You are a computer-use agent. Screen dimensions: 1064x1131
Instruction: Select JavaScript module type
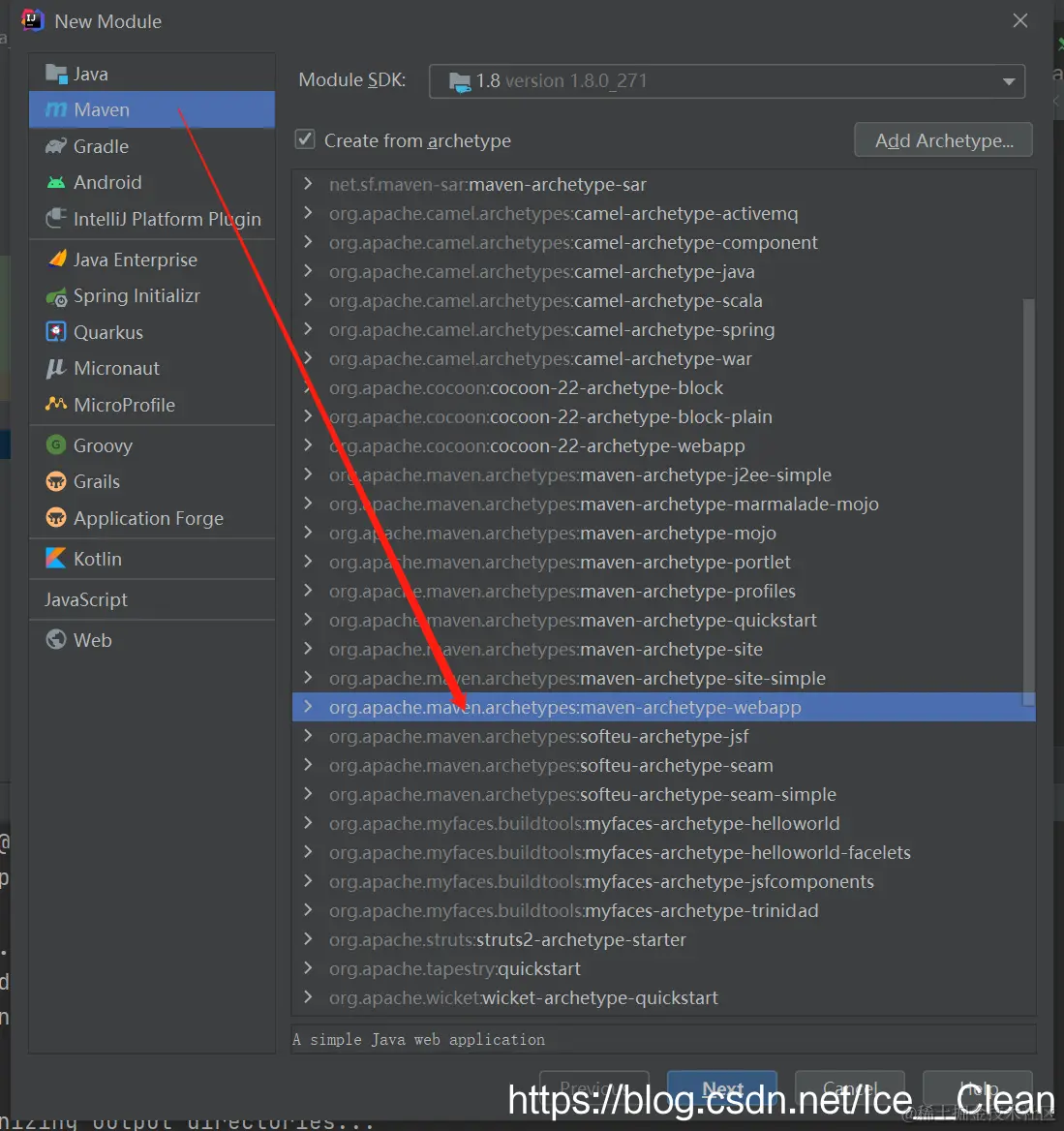click(x=151, y=599)
